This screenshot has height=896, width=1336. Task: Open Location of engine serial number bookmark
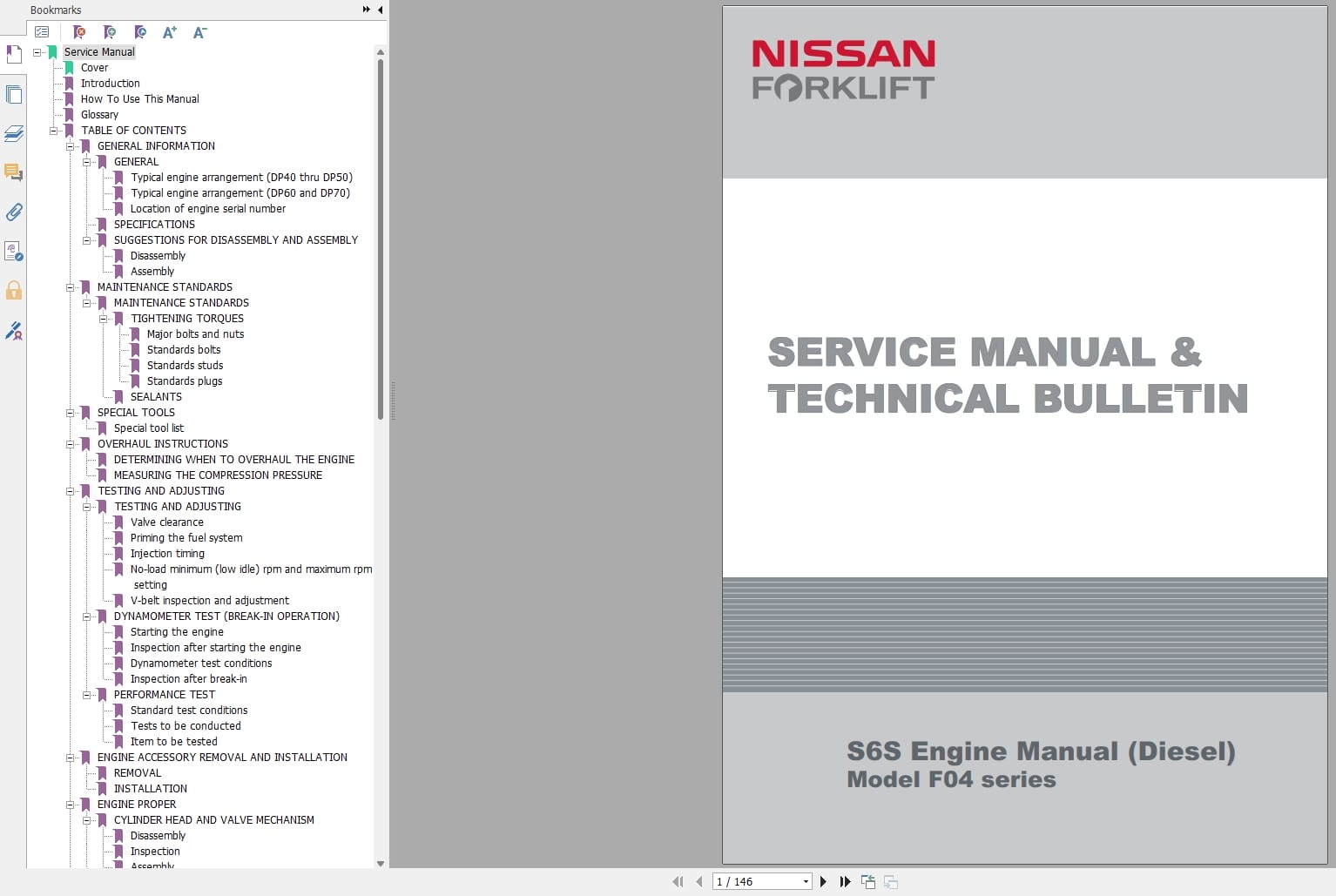(207, 209)
